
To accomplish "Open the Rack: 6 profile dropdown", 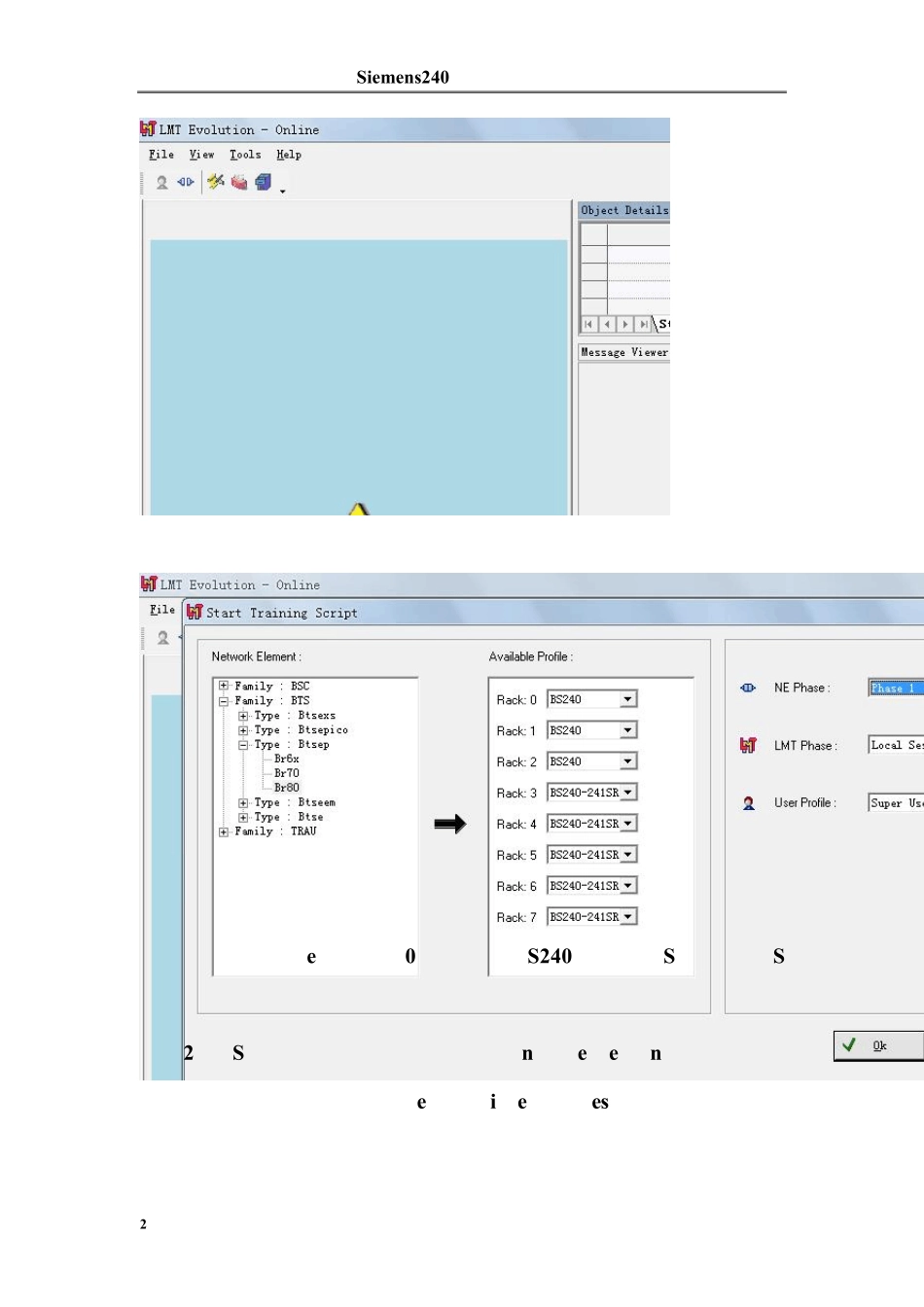I will click(x=628, y=886).
